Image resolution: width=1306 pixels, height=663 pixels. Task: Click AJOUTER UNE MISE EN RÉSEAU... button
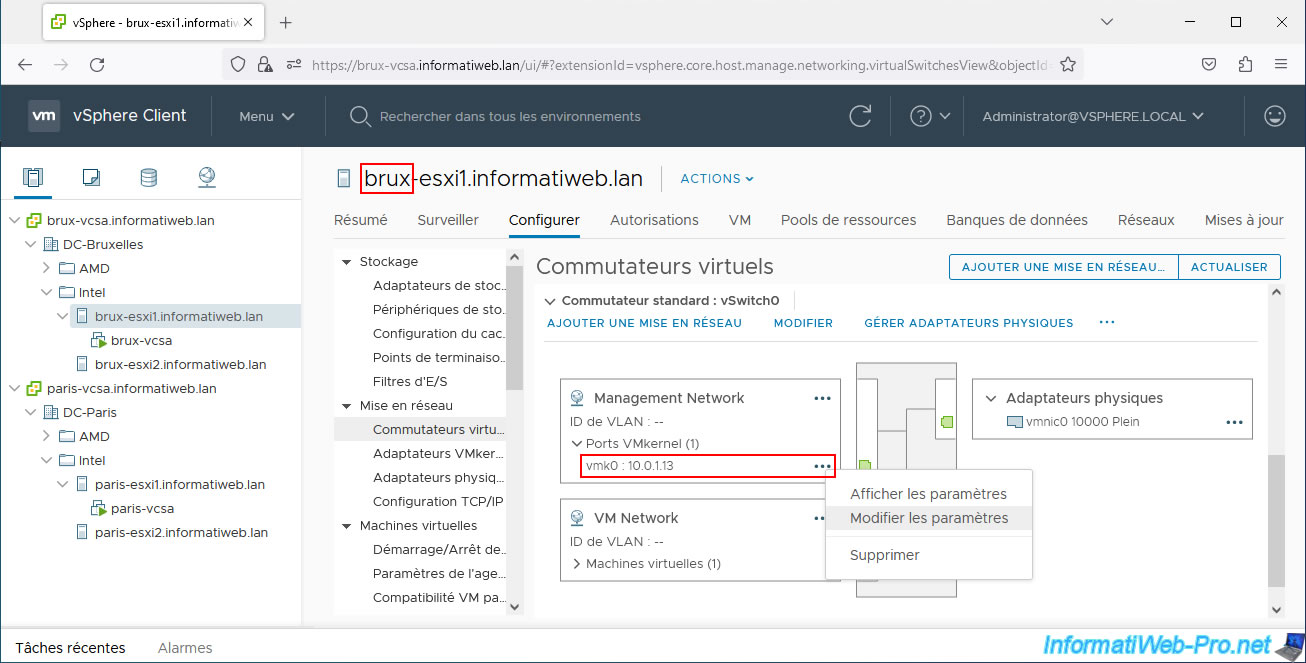point(1064,267)
